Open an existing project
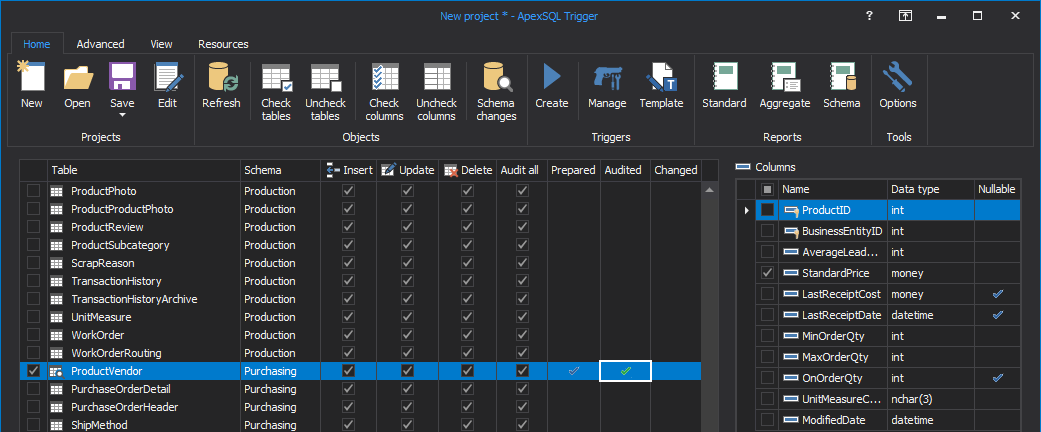The width and height of the screenshot is (1041, 432). tap(78, 85)
